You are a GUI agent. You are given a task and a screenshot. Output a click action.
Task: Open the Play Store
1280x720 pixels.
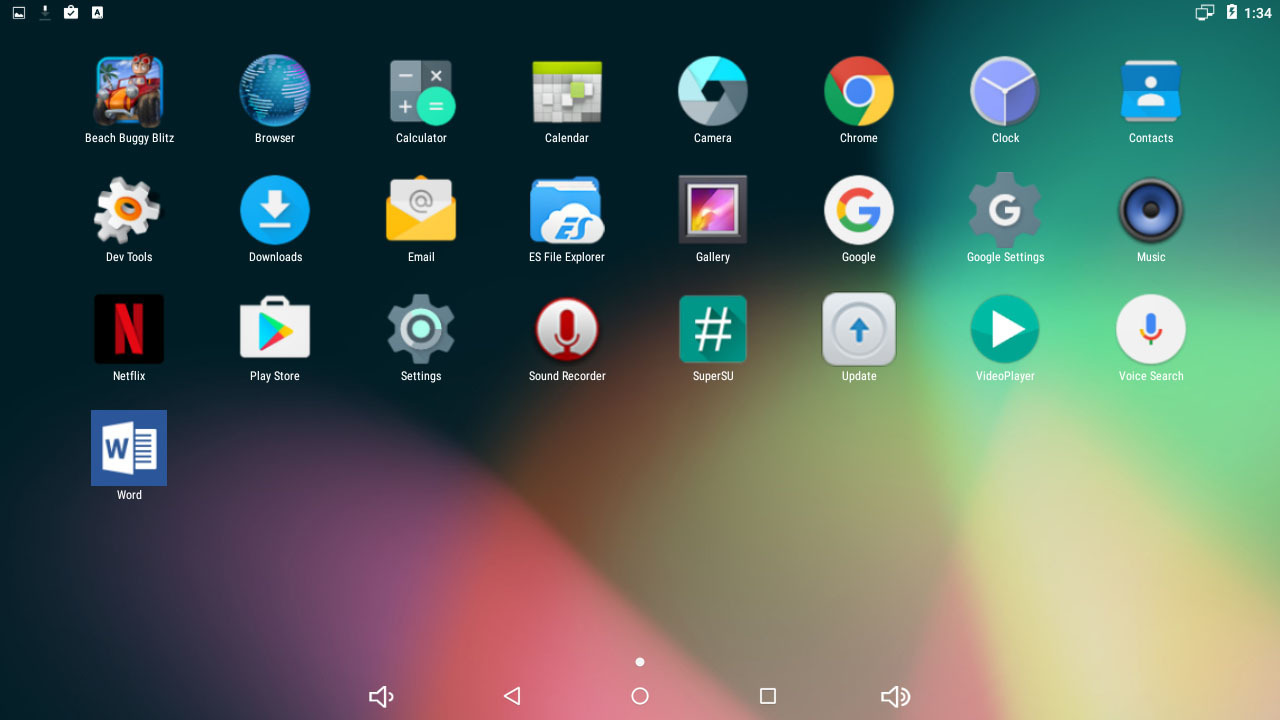click(275, 329)
